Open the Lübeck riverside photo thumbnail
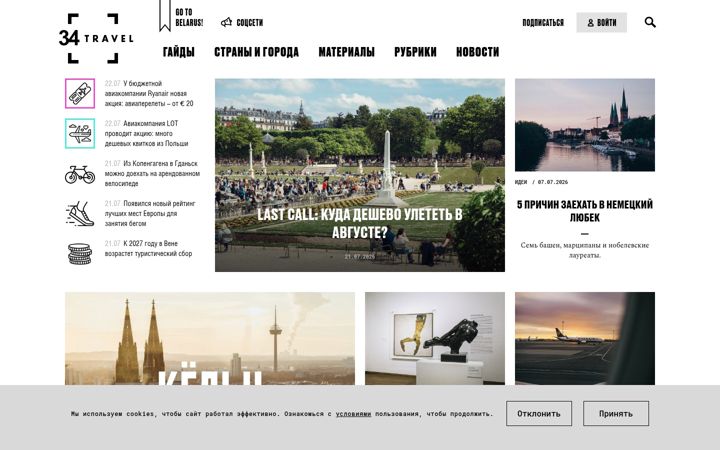720x450 pixels. point(585,125)
